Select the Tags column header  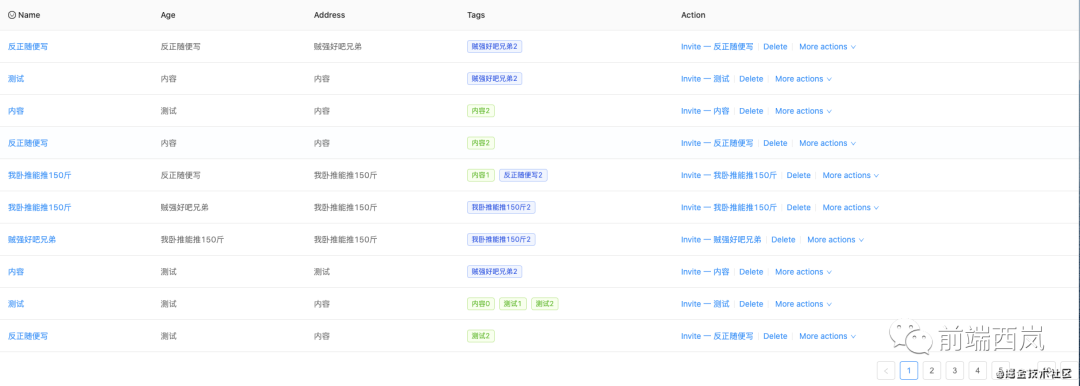[475, 14]
